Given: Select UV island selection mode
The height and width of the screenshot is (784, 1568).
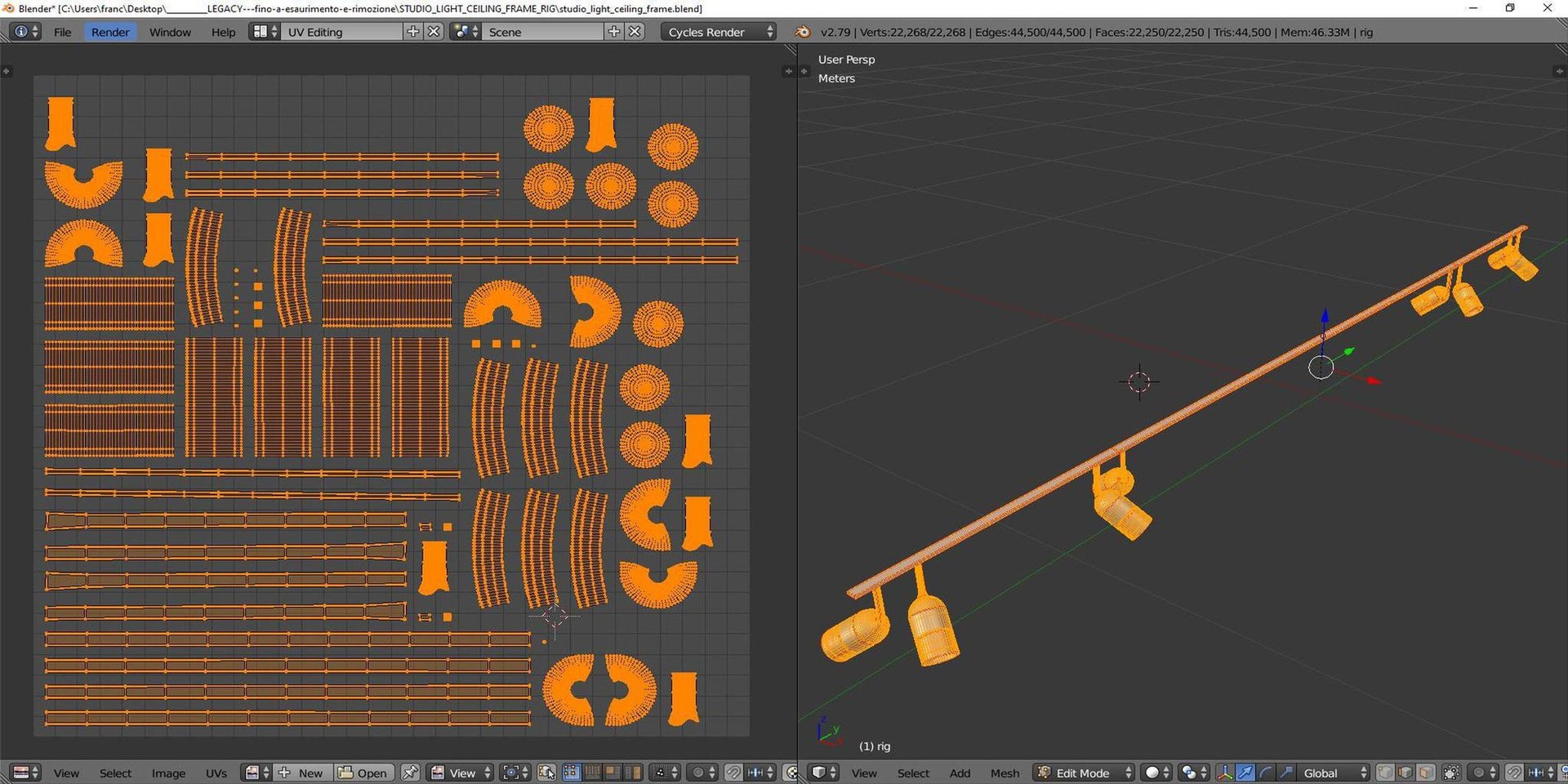Looking at the screenshot, I should (x=632, y=773).
